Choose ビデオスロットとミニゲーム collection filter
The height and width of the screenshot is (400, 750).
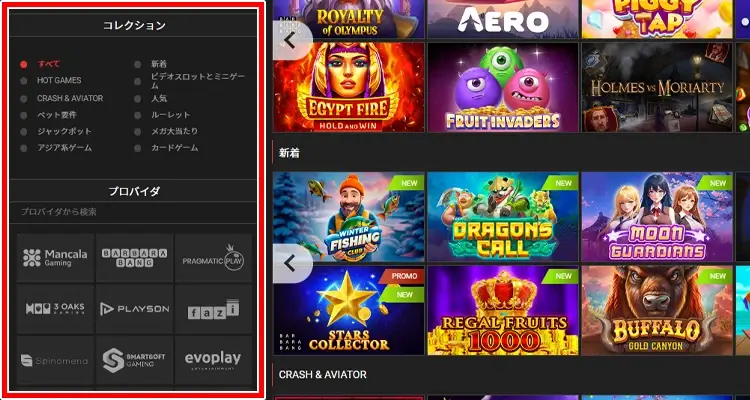click(198, 81)
